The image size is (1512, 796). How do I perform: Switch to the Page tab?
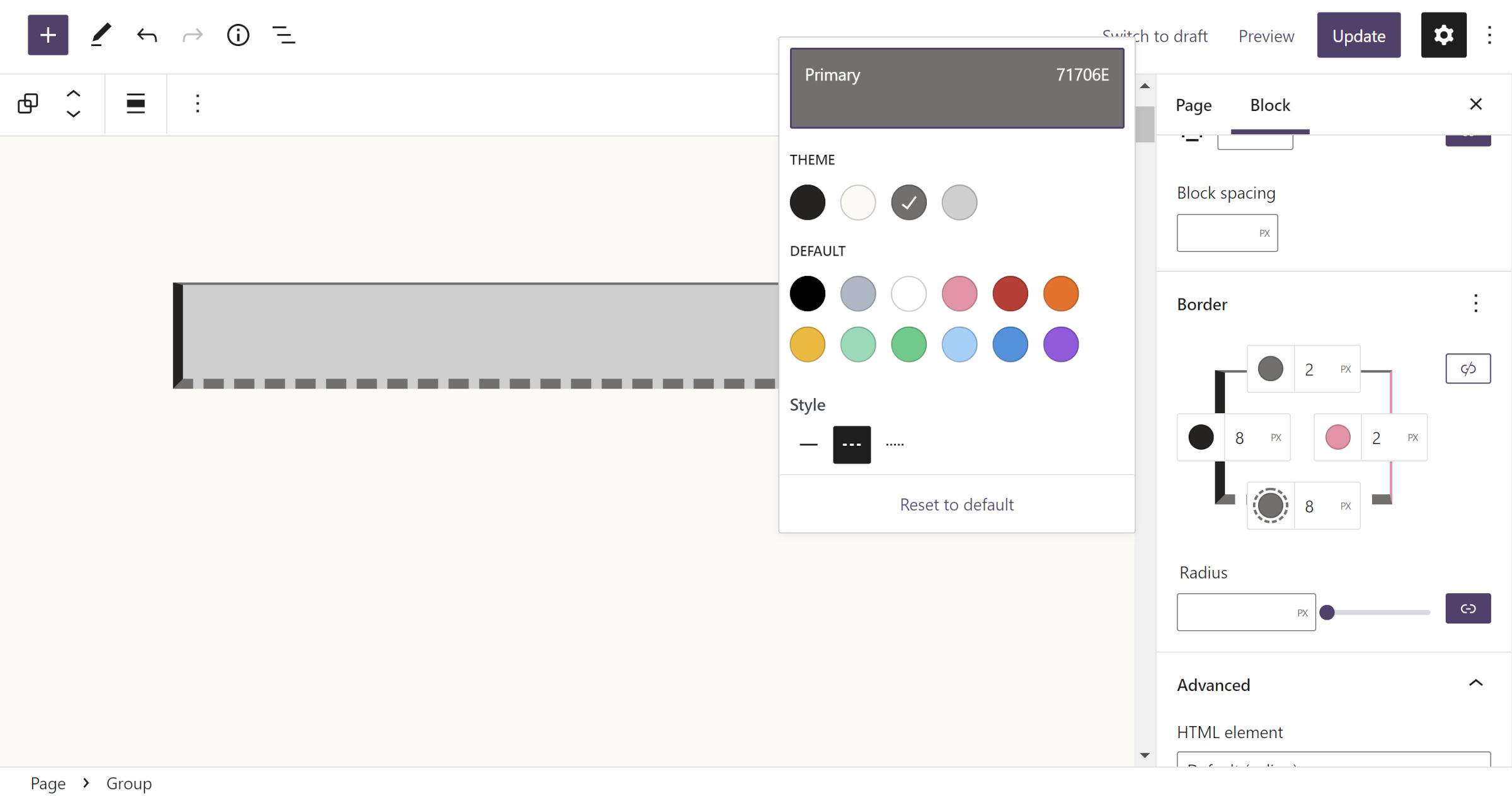pyautogui.click(x=1193, y=105)
